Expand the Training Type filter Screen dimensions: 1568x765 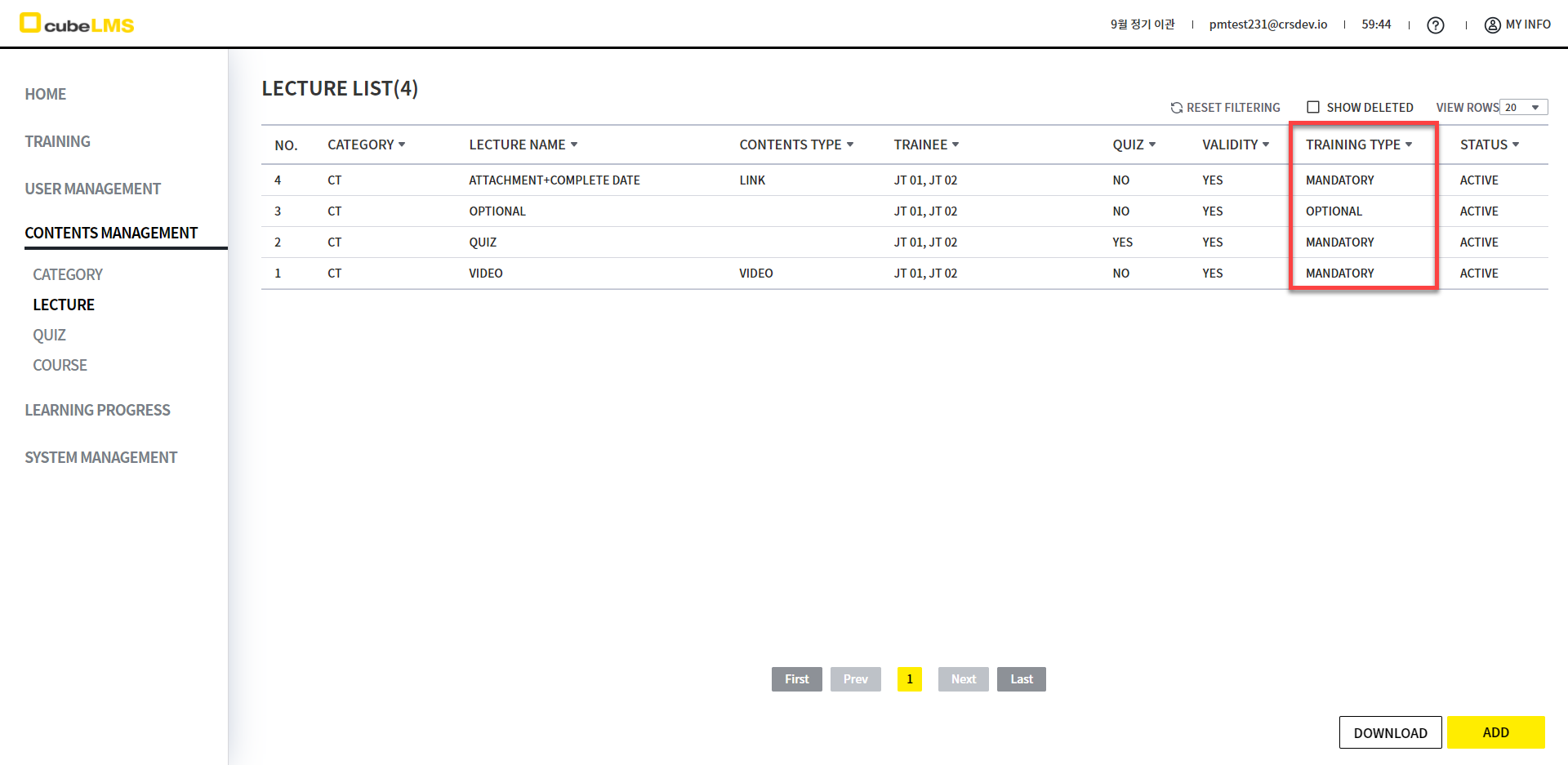[1409, 145]
